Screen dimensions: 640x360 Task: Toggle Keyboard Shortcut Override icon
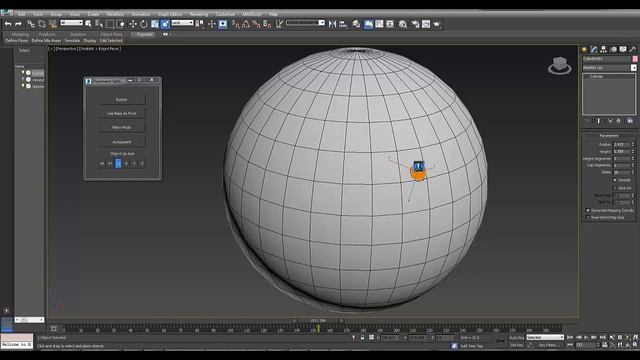222,24
